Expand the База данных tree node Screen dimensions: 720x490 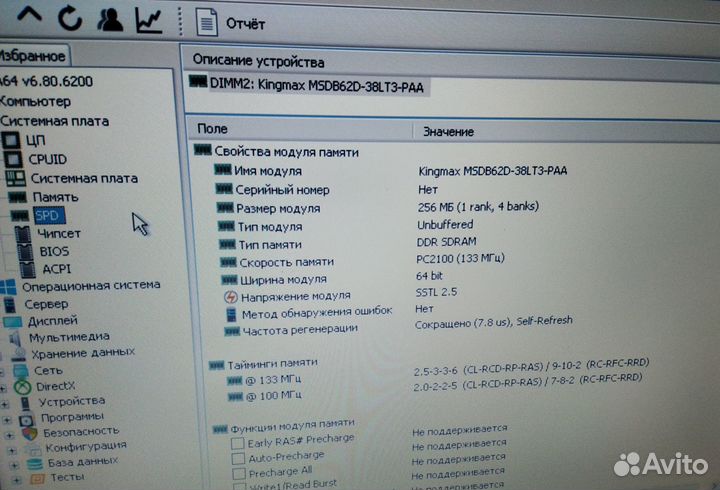click(x=14, y=466)
